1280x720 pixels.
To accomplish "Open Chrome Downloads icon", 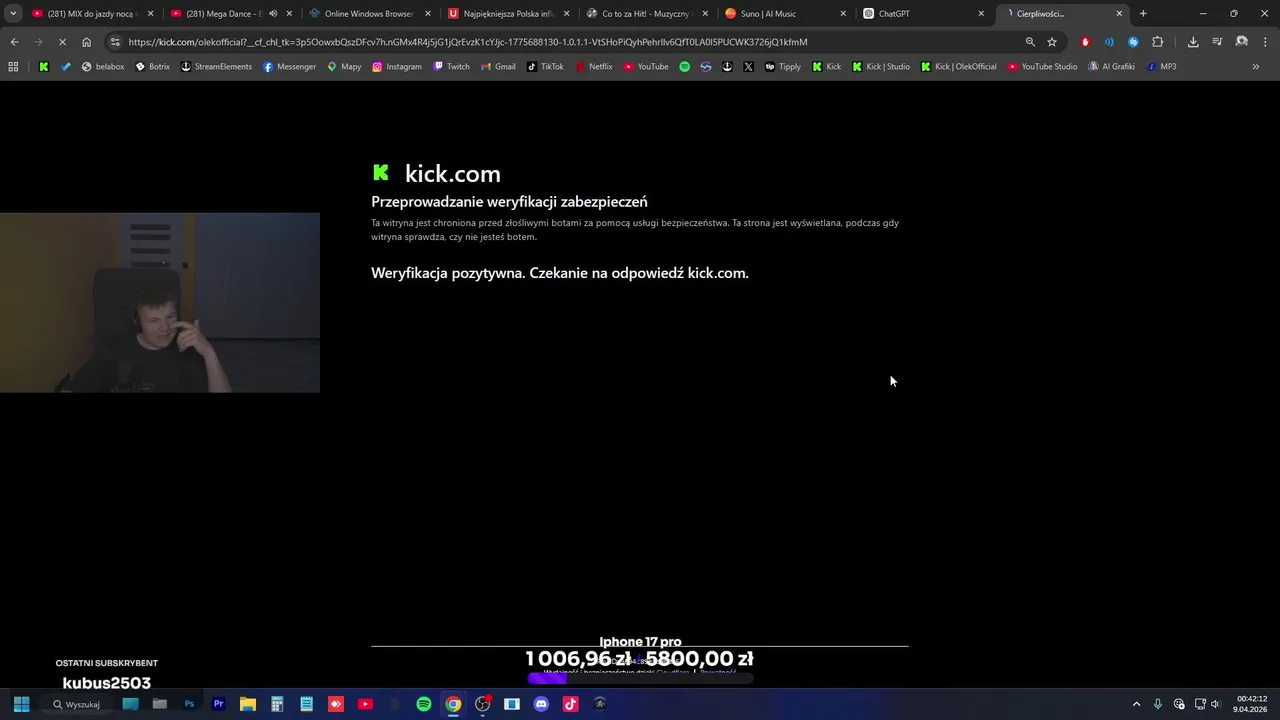I will 1193,42.
